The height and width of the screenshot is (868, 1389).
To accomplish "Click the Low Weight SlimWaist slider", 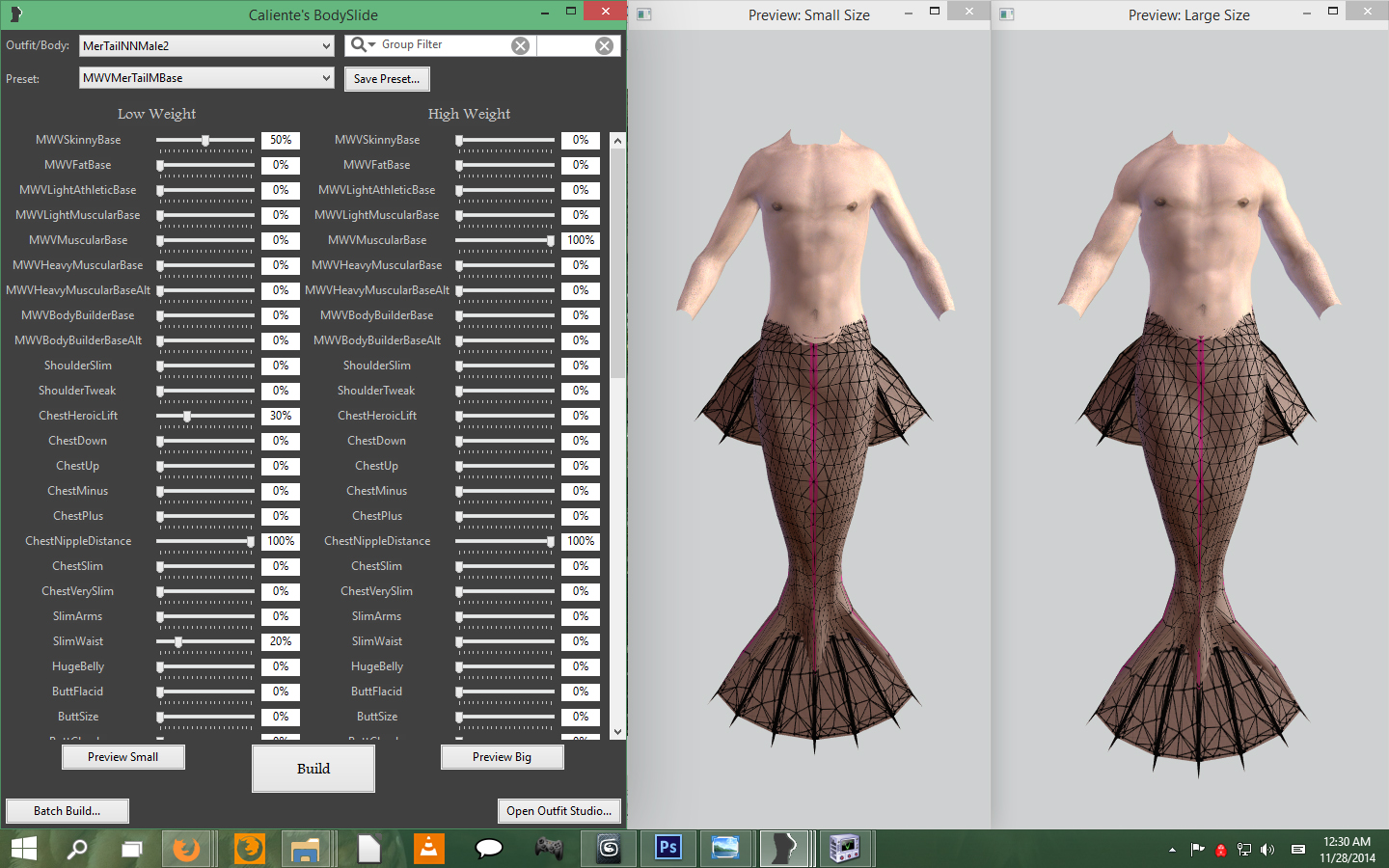I will pyautogui.click(x=205, y=642).
